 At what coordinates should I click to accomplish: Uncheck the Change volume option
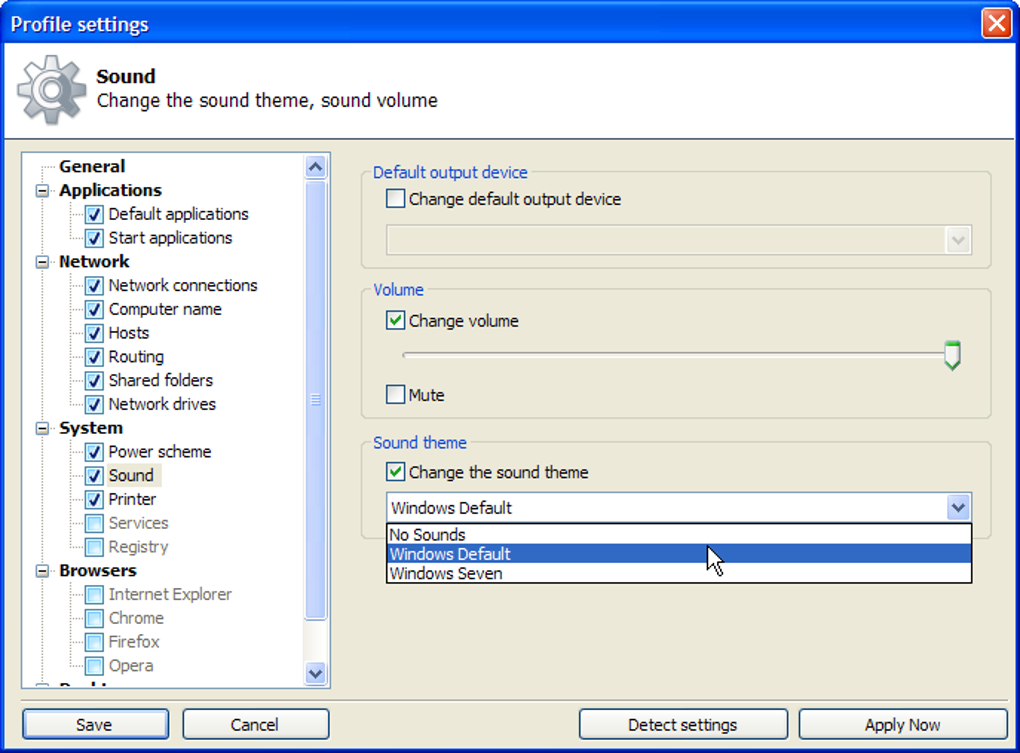coord(395,321)
